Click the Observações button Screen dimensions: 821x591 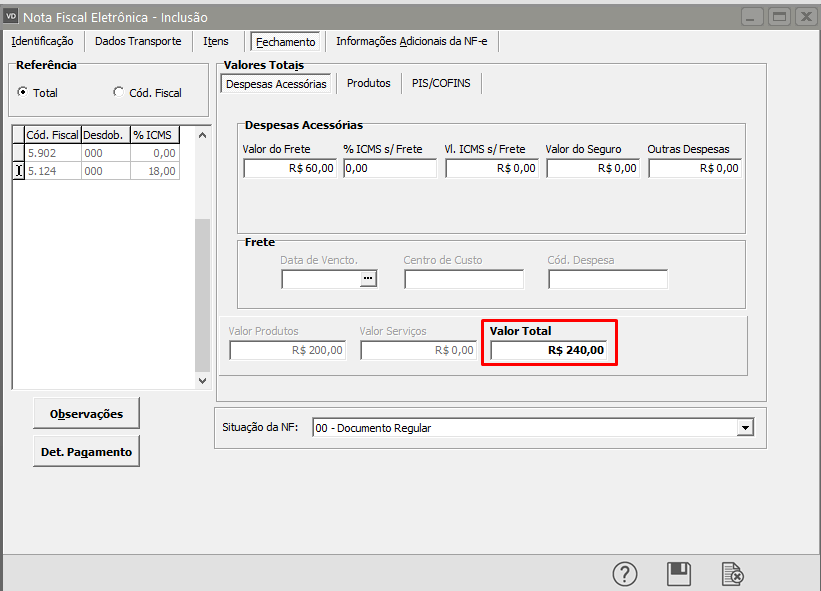[x=86, y=413]
